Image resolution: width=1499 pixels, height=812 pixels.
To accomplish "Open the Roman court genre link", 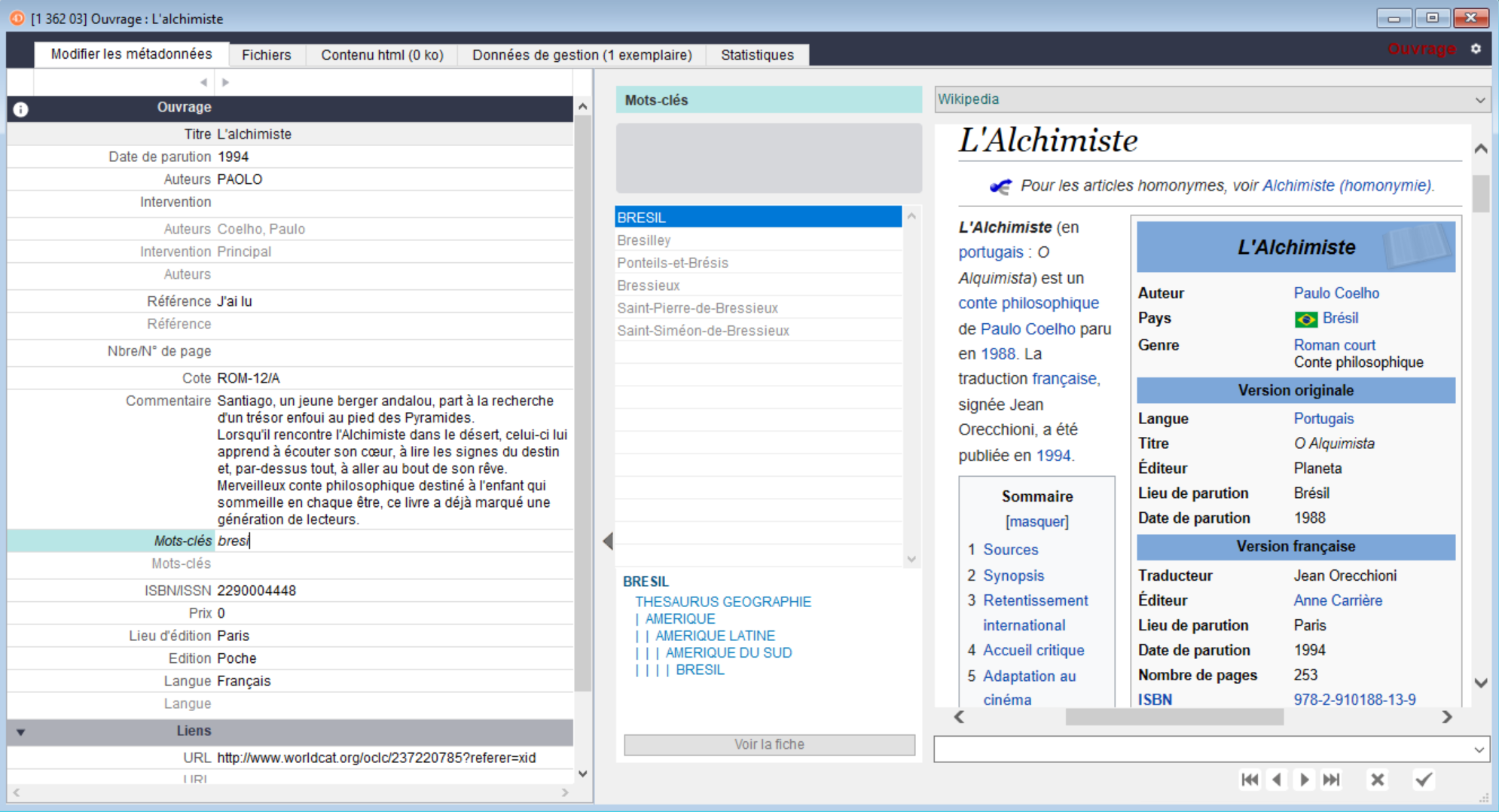I will 1334,345.
